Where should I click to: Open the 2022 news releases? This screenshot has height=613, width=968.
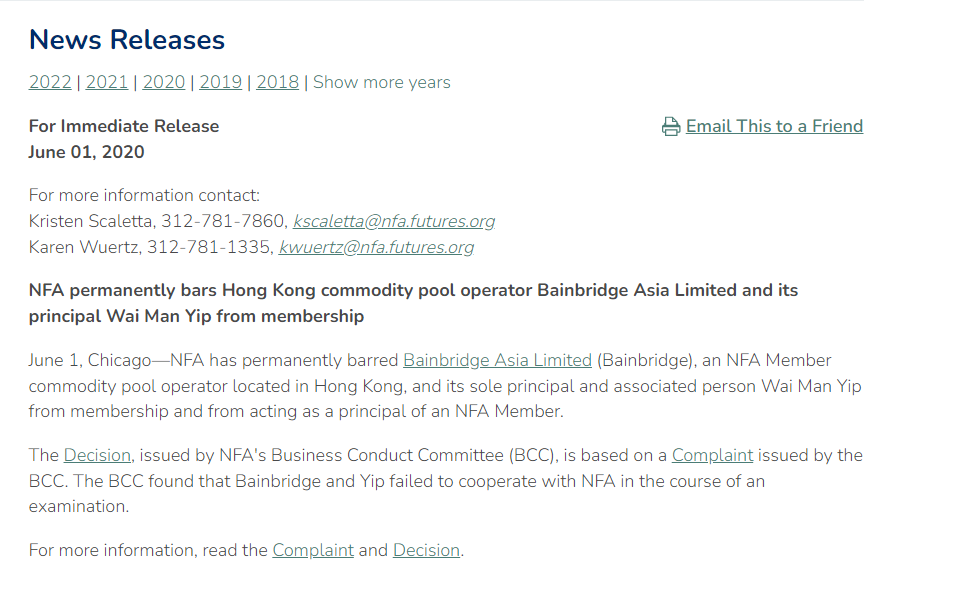(x=50, y=83)
